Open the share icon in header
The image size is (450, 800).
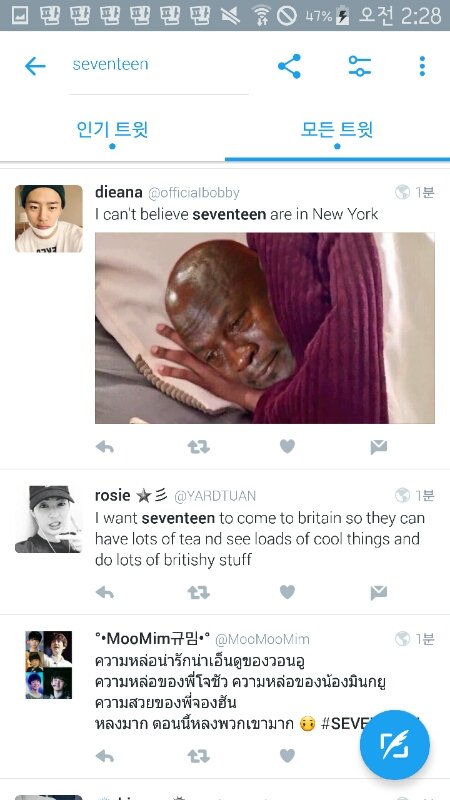(x=289, y=66)
